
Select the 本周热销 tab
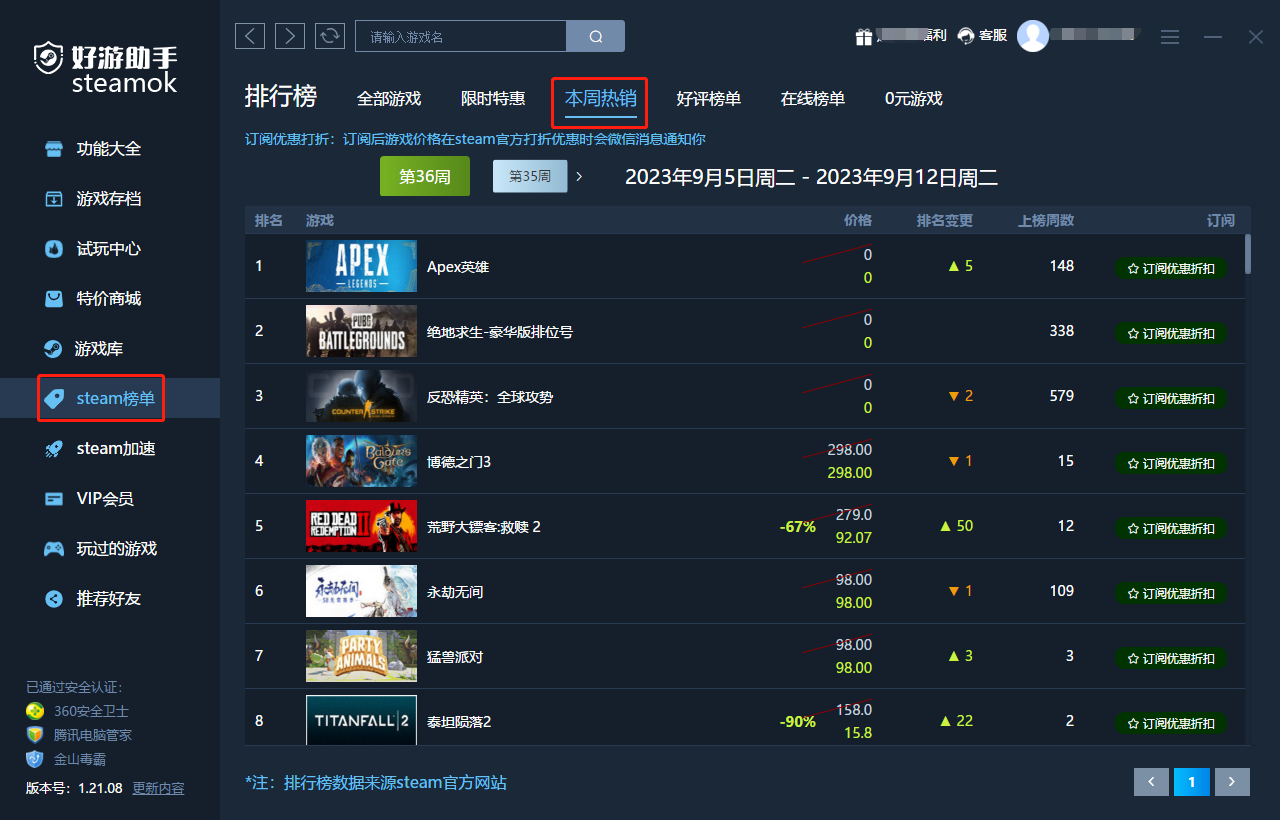601,99
